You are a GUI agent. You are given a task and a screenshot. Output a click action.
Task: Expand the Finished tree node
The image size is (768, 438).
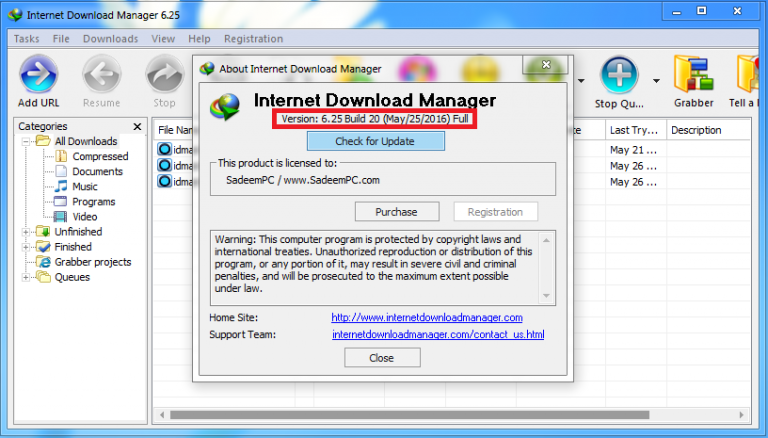click(x=25, y=247)
